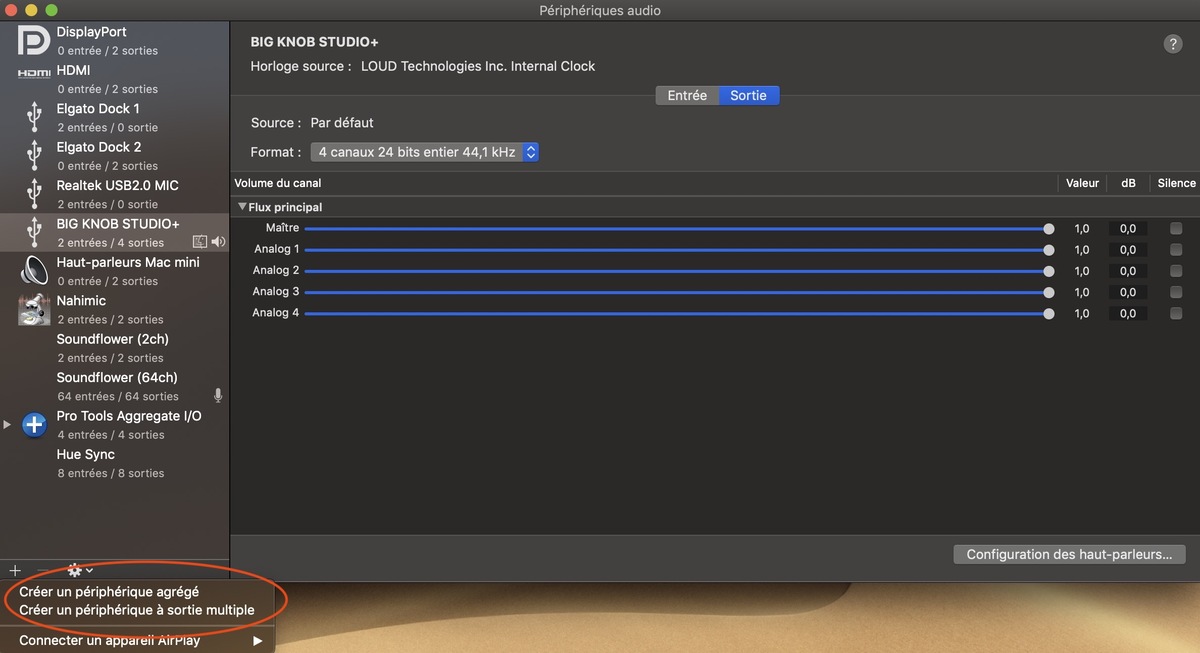Click the Silence column header
Screen dimensions: 1200x653
click(1176, 183)
